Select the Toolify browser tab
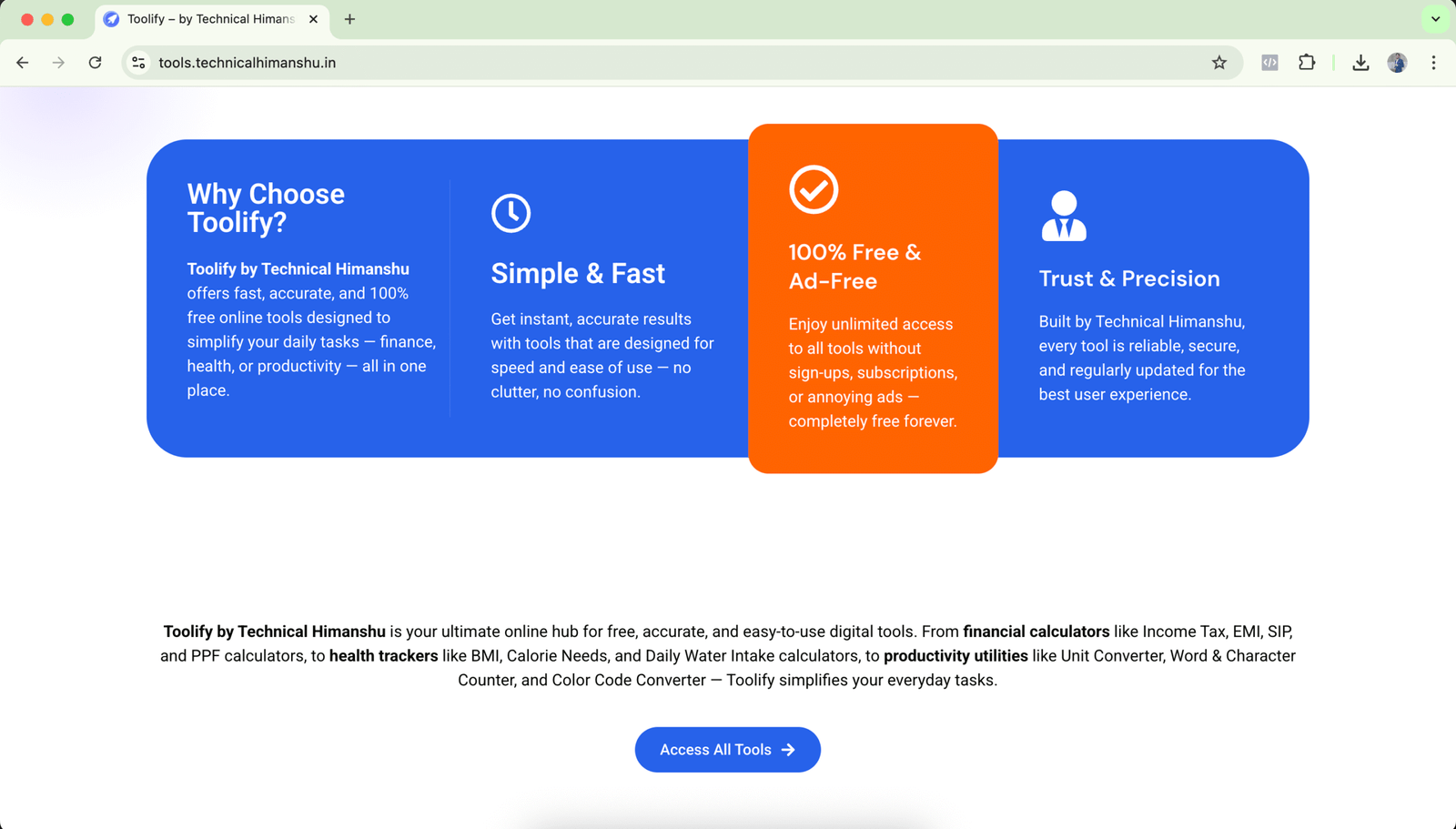 pyautogui.click(x=210, y=19)
